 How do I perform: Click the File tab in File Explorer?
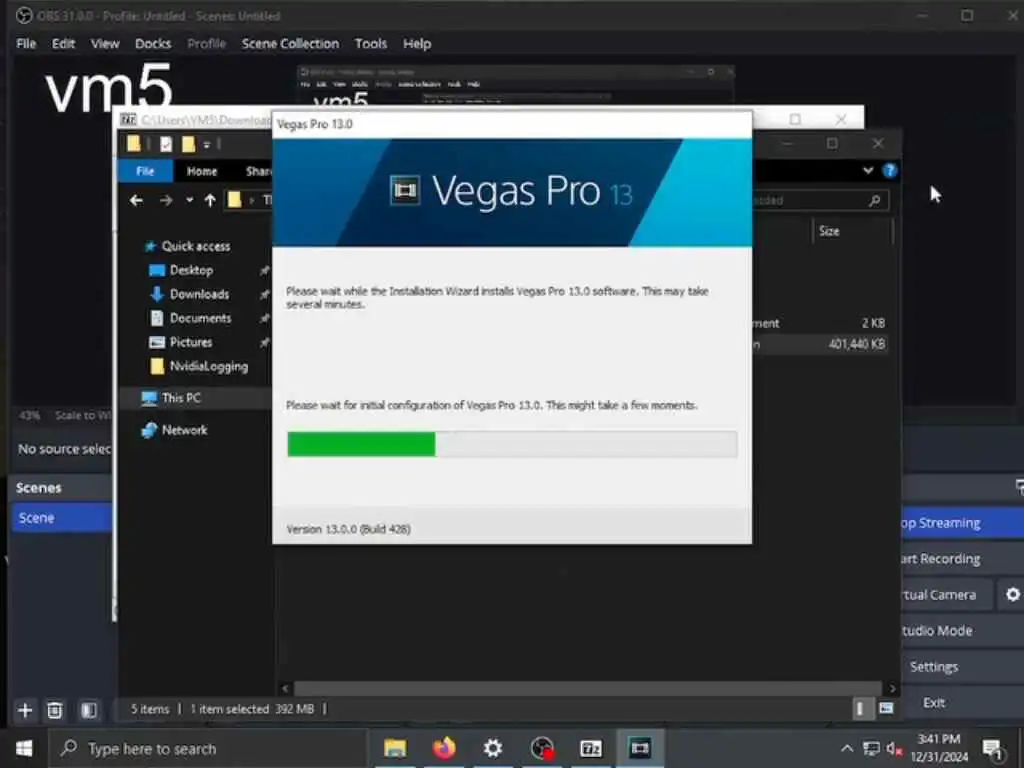145,171
